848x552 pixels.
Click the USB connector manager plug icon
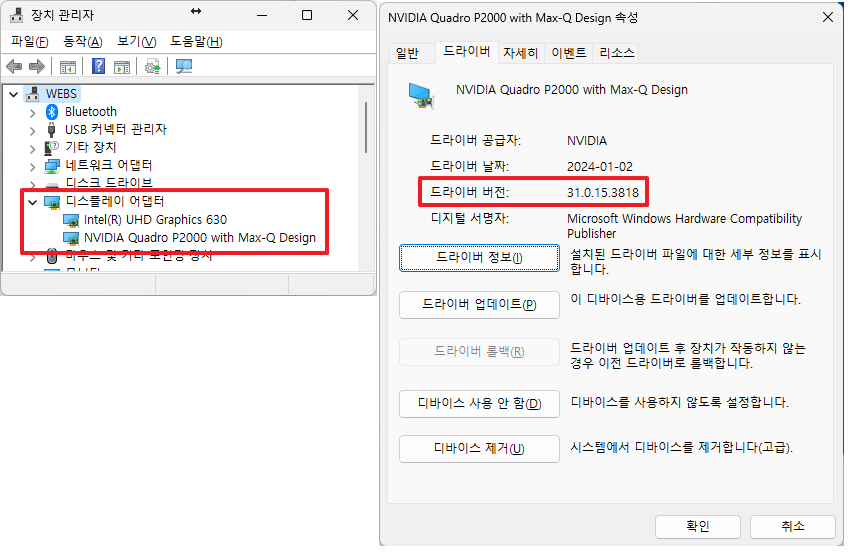(51, 130)
